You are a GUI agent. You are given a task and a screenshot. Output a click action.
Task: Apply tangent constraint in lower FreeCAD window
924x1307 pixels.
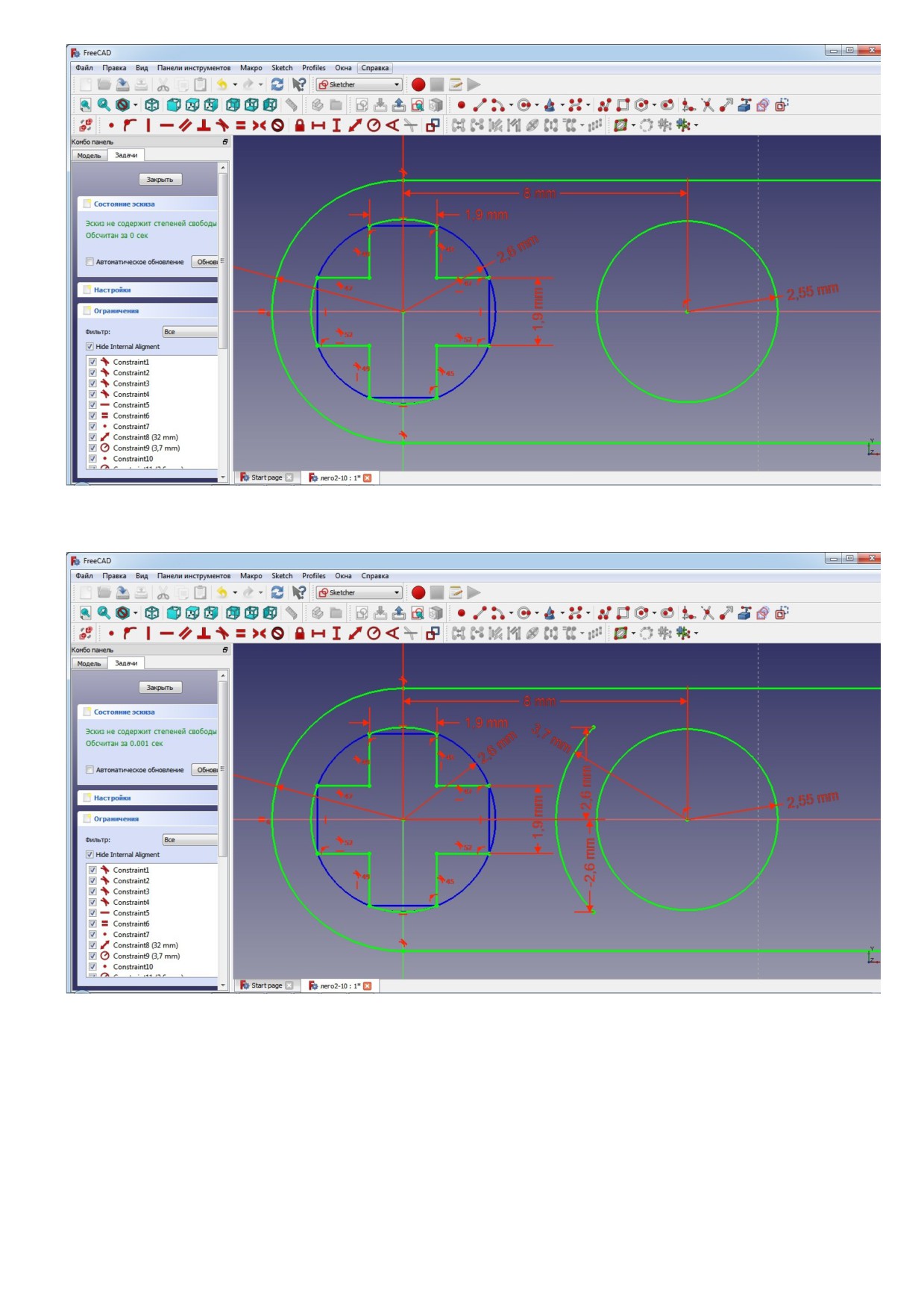[222, 633]
